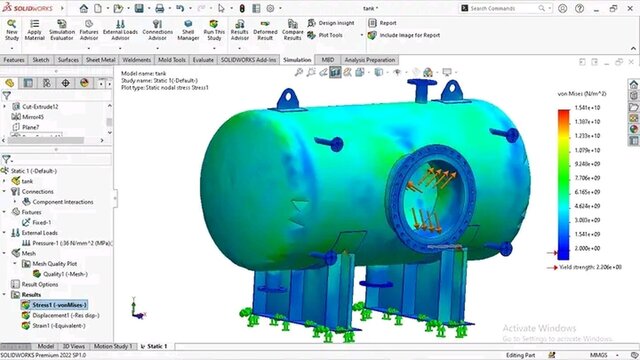Open the Edit Appearance color wheel
Viewport: 640px width, 360px height.
[x=428, y=72]
